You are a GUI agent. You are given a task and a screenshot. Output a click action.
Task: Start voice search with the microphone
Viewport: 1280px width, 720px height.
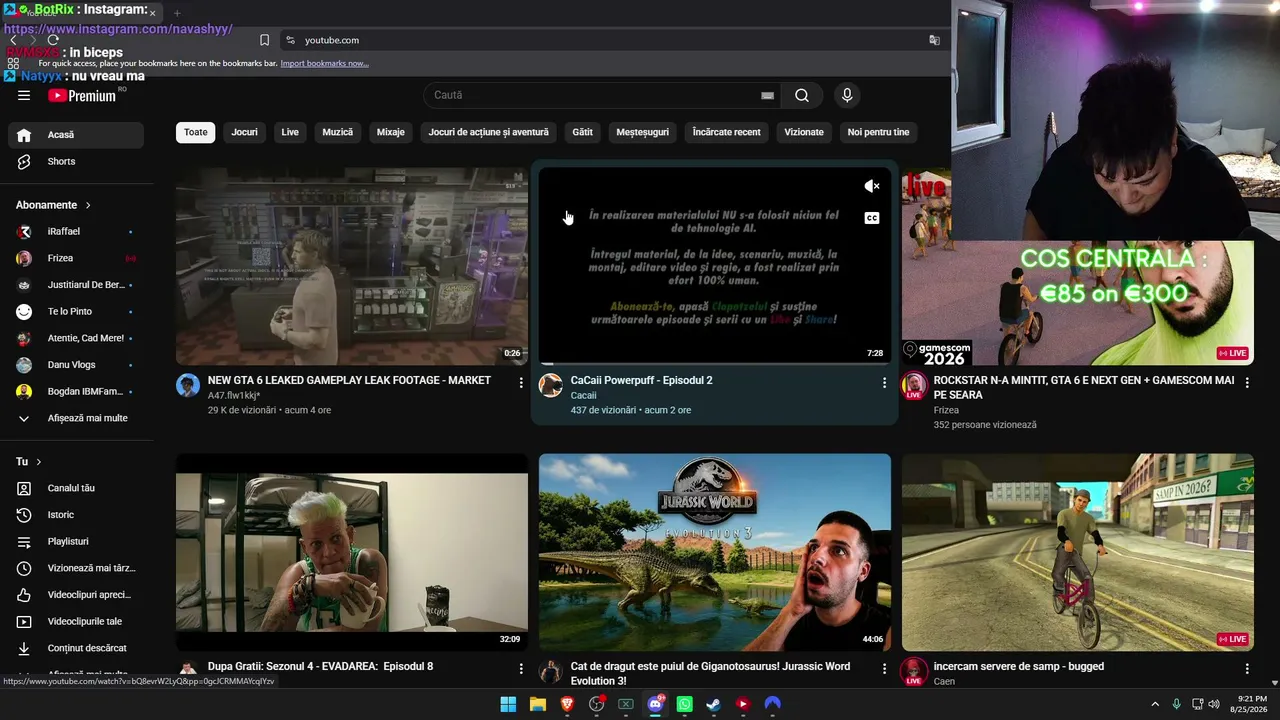[x=847, y=95]
